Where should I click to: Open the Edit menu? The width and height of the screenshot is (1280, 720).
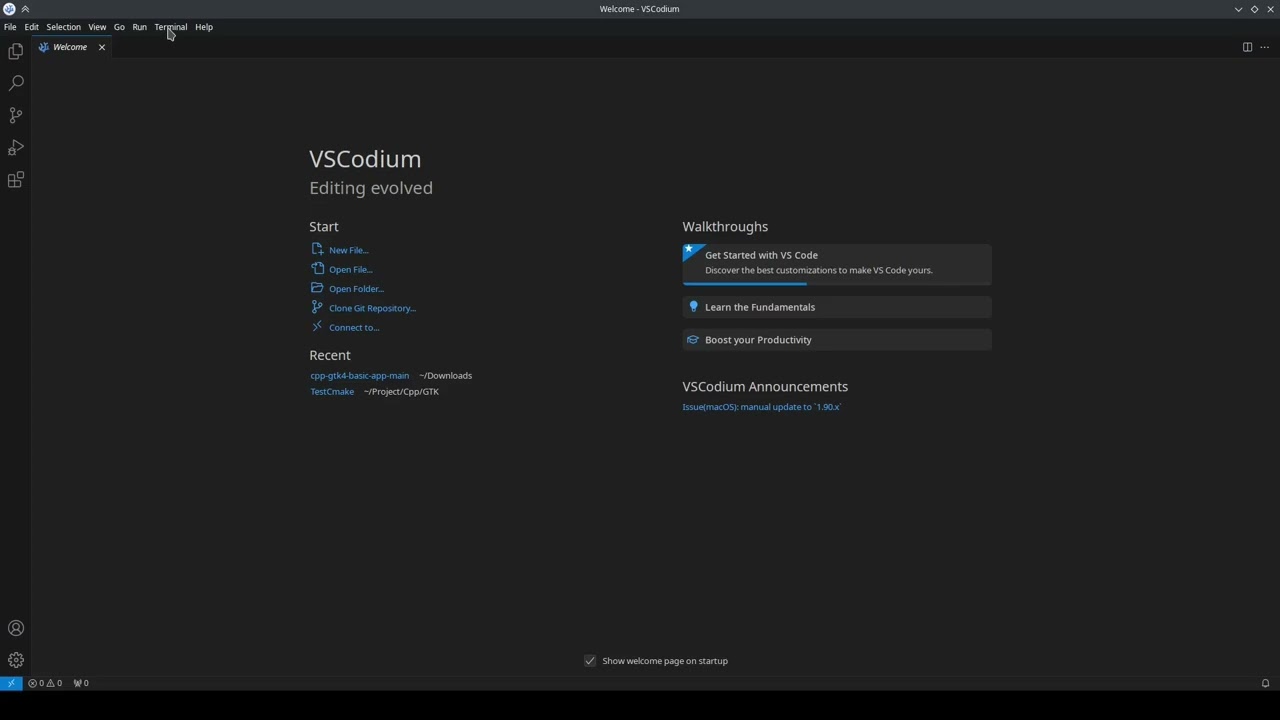pos(32,27)
